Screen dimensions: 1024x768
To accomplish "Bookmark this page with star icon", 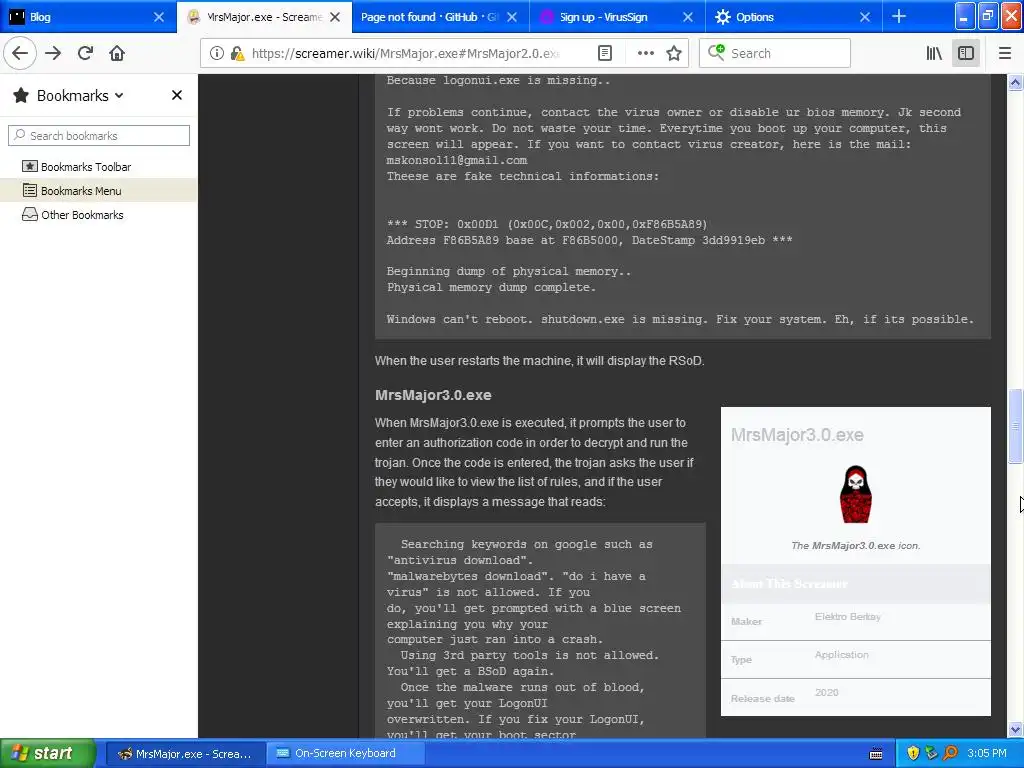I will click(674, 53).
